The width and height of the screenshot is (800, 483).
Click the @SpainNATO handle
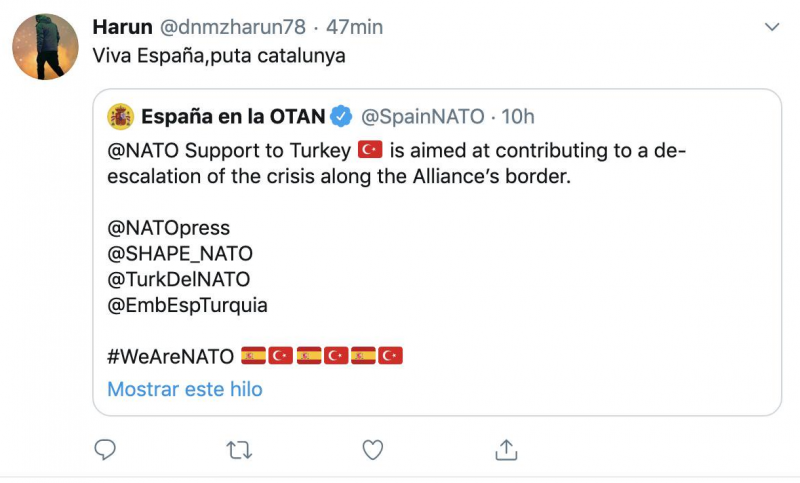420,117
